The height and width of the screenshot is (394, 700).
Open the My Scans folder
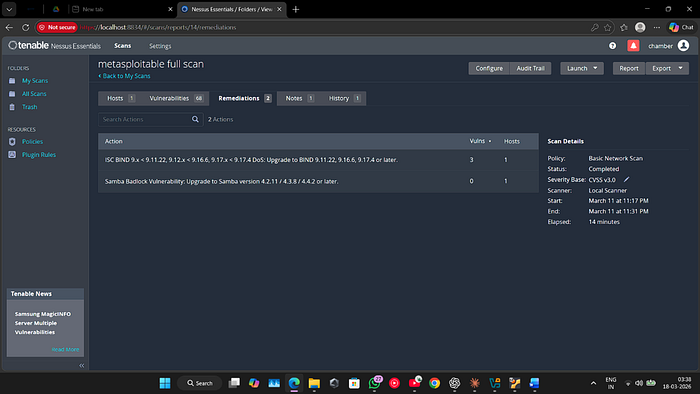tap(35, 81)
